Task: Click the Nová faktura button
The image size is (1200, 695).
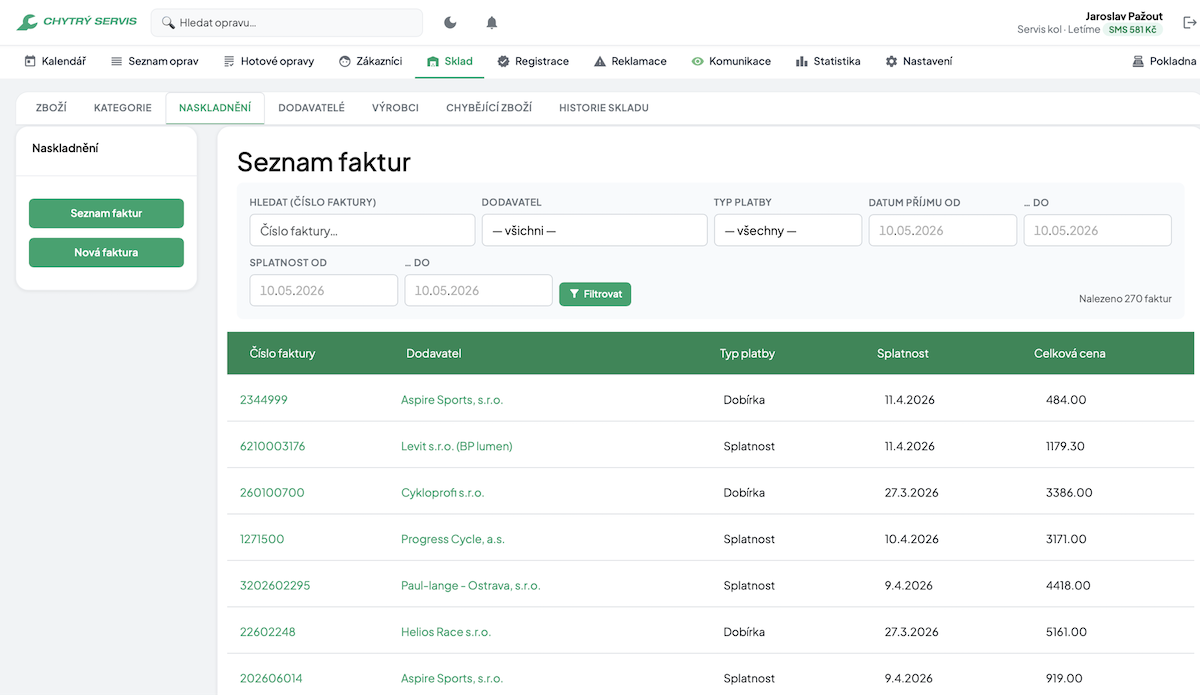Action: pos(106,252)
